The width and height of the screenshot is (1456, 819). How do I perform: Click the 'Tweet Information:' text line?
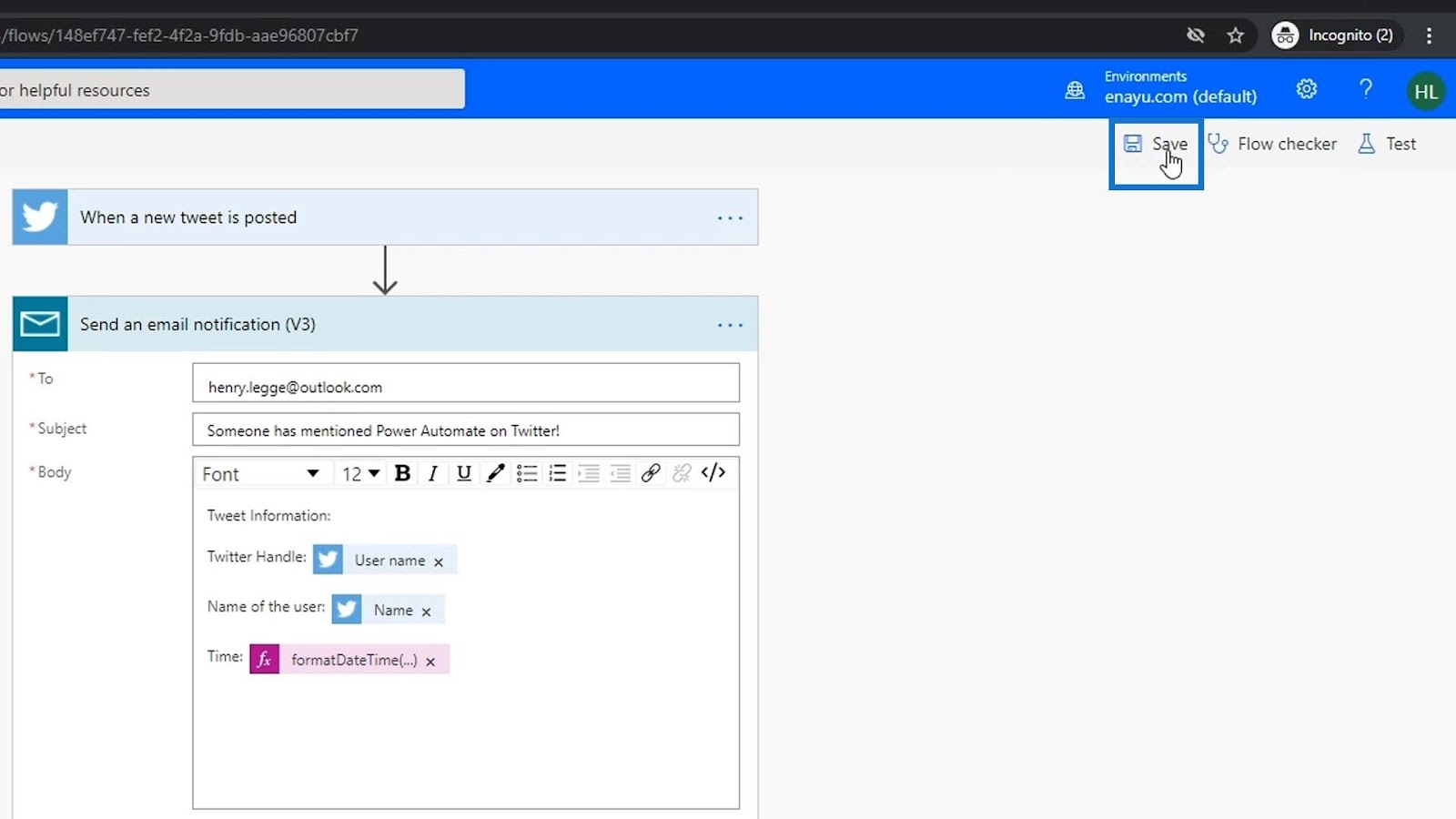(x=268, y=515)
